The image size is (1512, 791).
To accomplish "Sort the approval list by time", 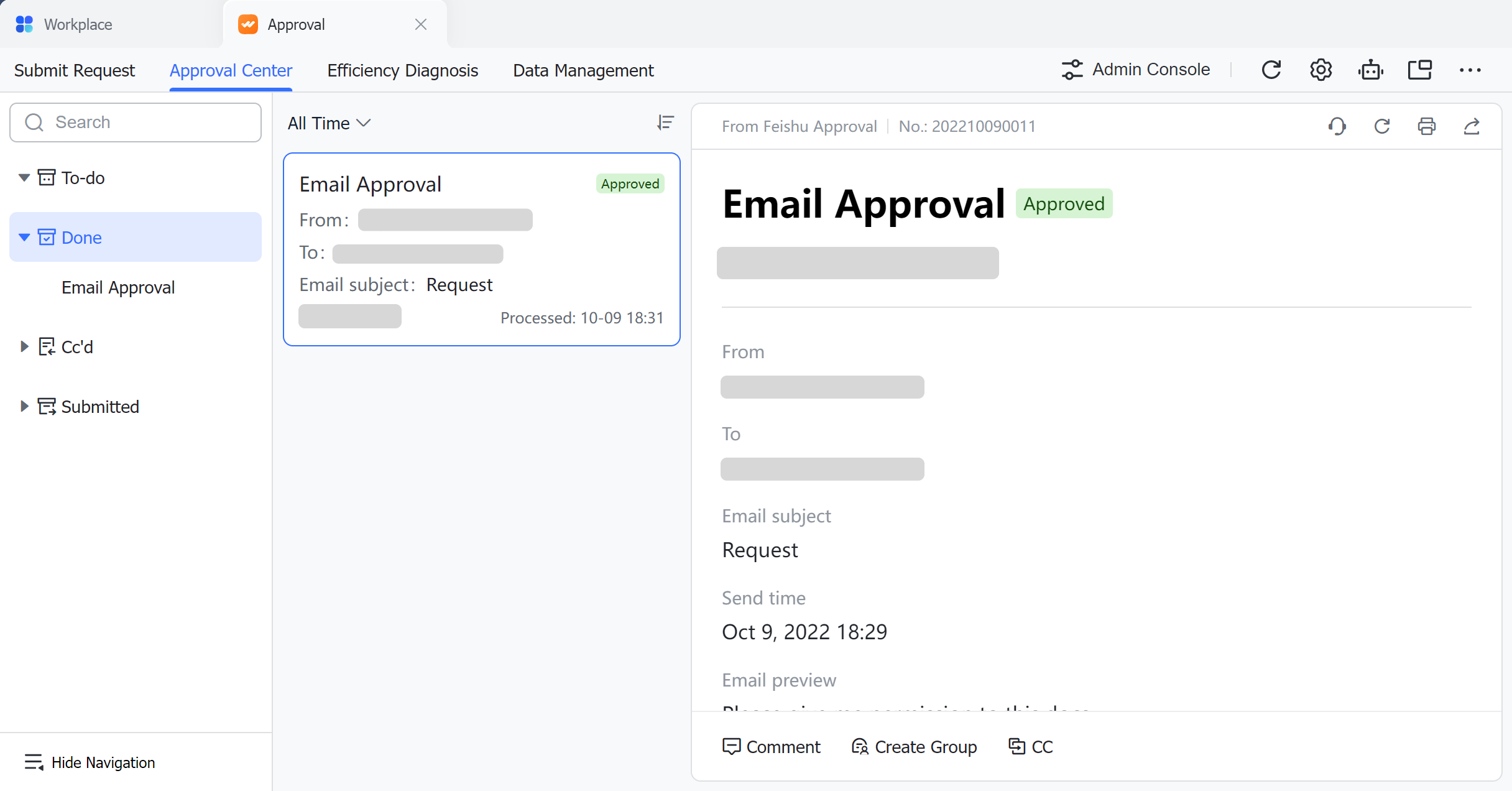I will tap(665, 123).
